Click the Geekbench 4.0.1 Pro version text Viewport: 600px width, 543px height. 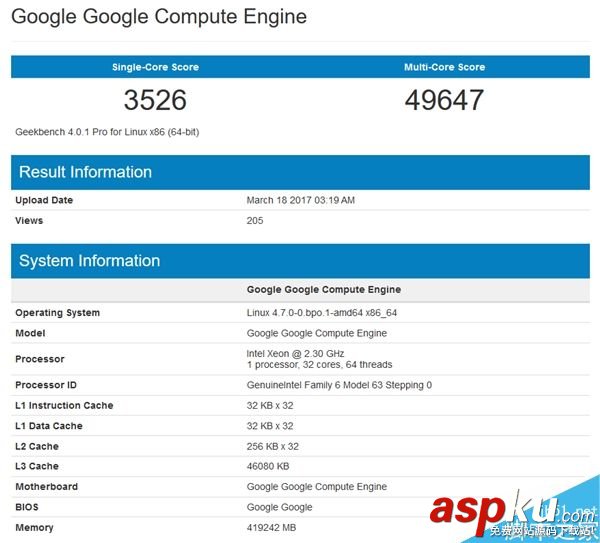107,132
